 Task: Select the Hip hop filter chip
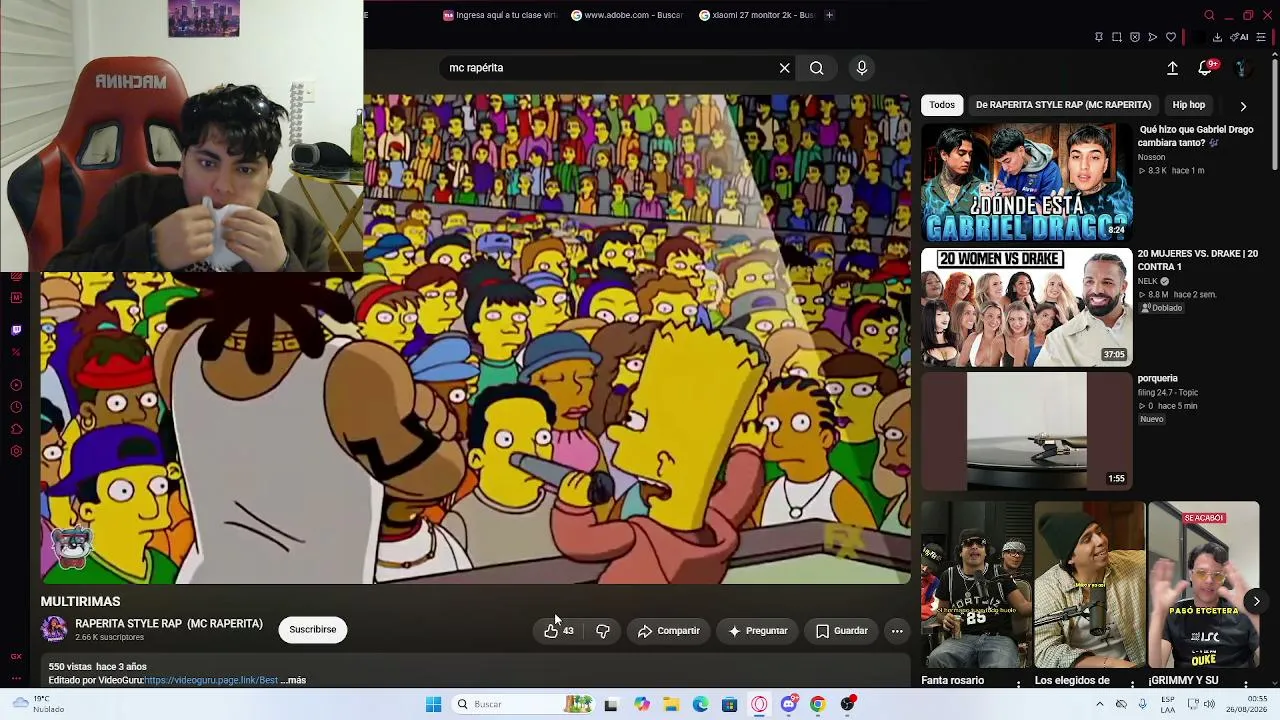click(x=1189, y=105)
